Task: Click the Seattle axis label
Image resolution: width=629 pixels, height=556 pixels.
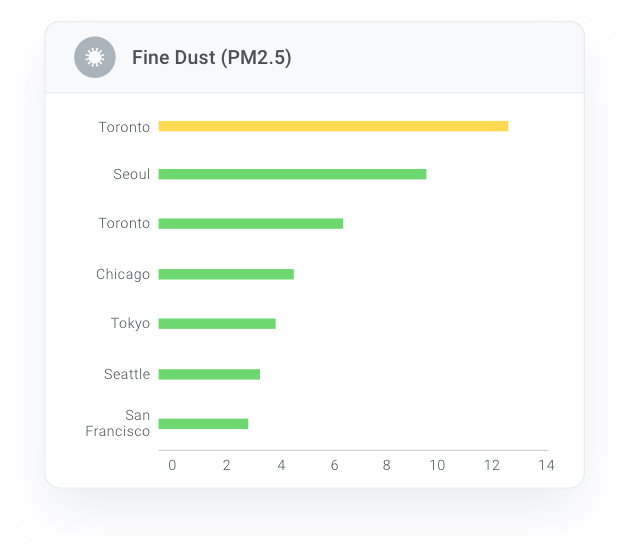Action: coord(127,374)
